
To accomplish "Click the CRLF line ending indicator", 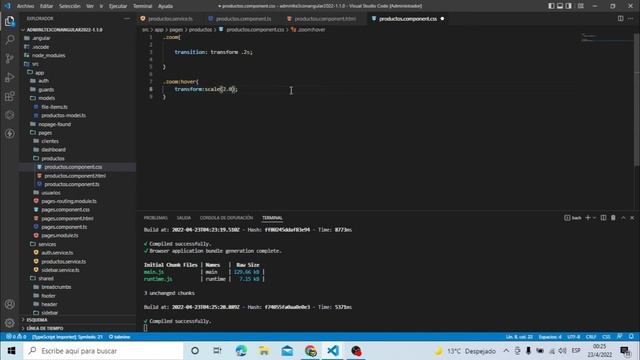I will 591,337.
